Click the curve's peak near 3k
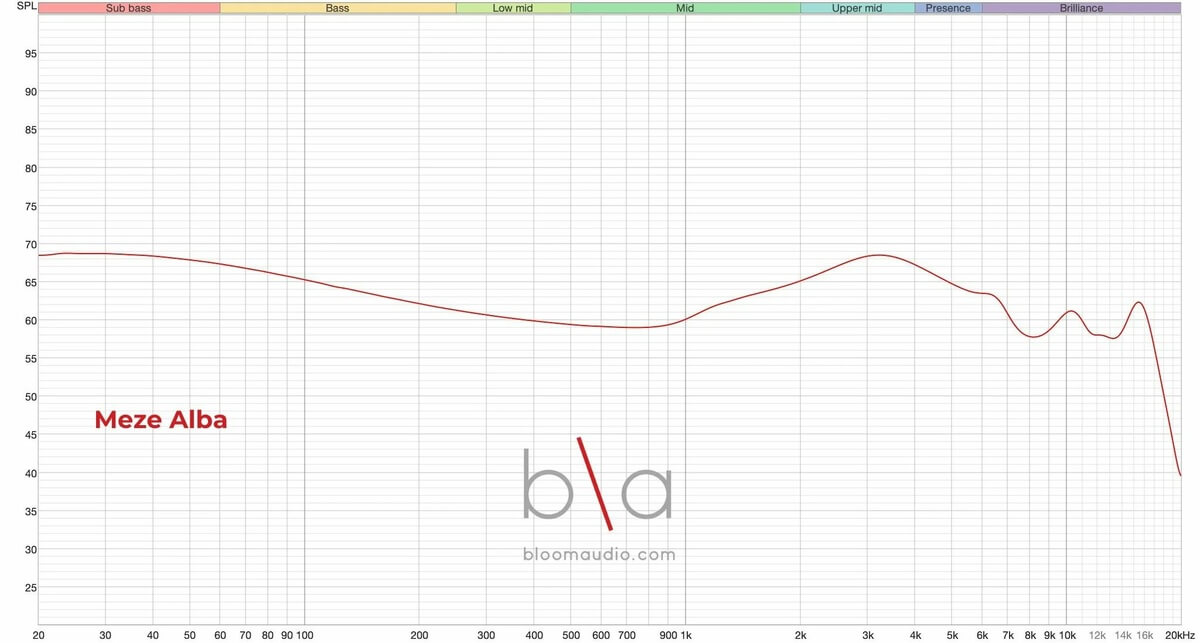Image resolution: width=1200 pixels, height=643 pixels. click(x=878, y=255)
